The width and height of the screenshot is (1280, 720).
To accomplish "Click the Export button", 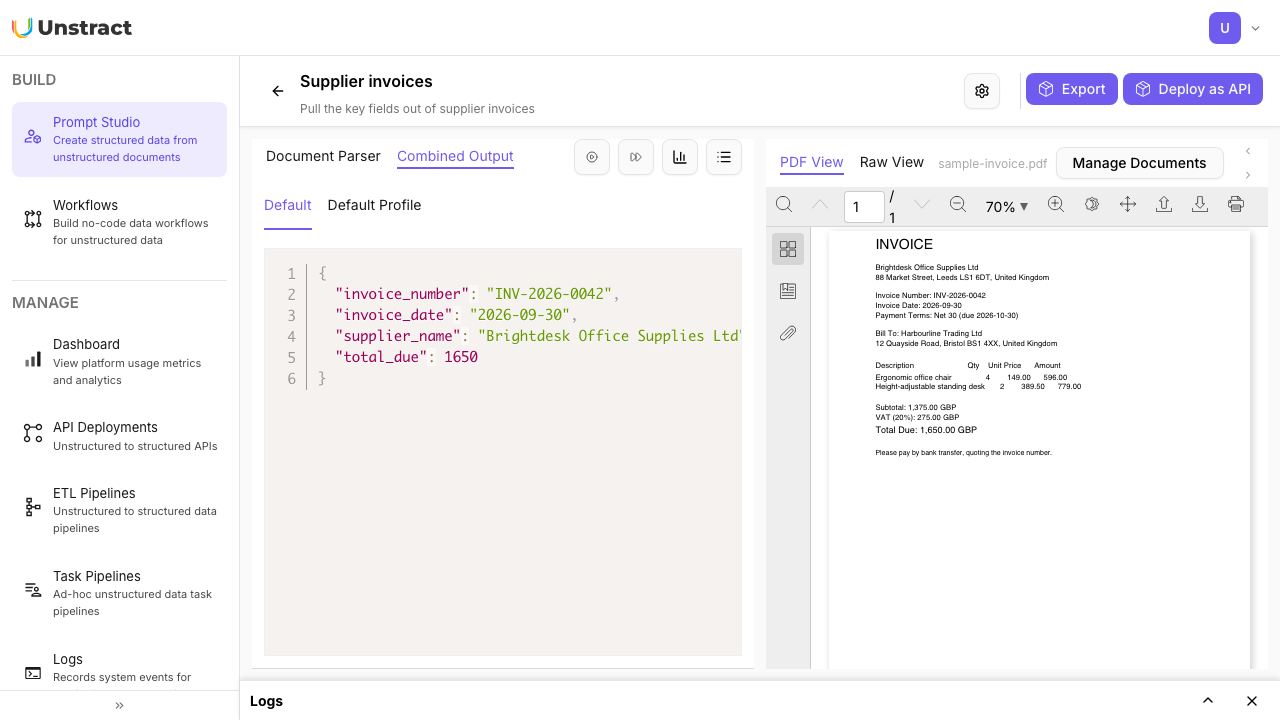I will pos(1072,89).
